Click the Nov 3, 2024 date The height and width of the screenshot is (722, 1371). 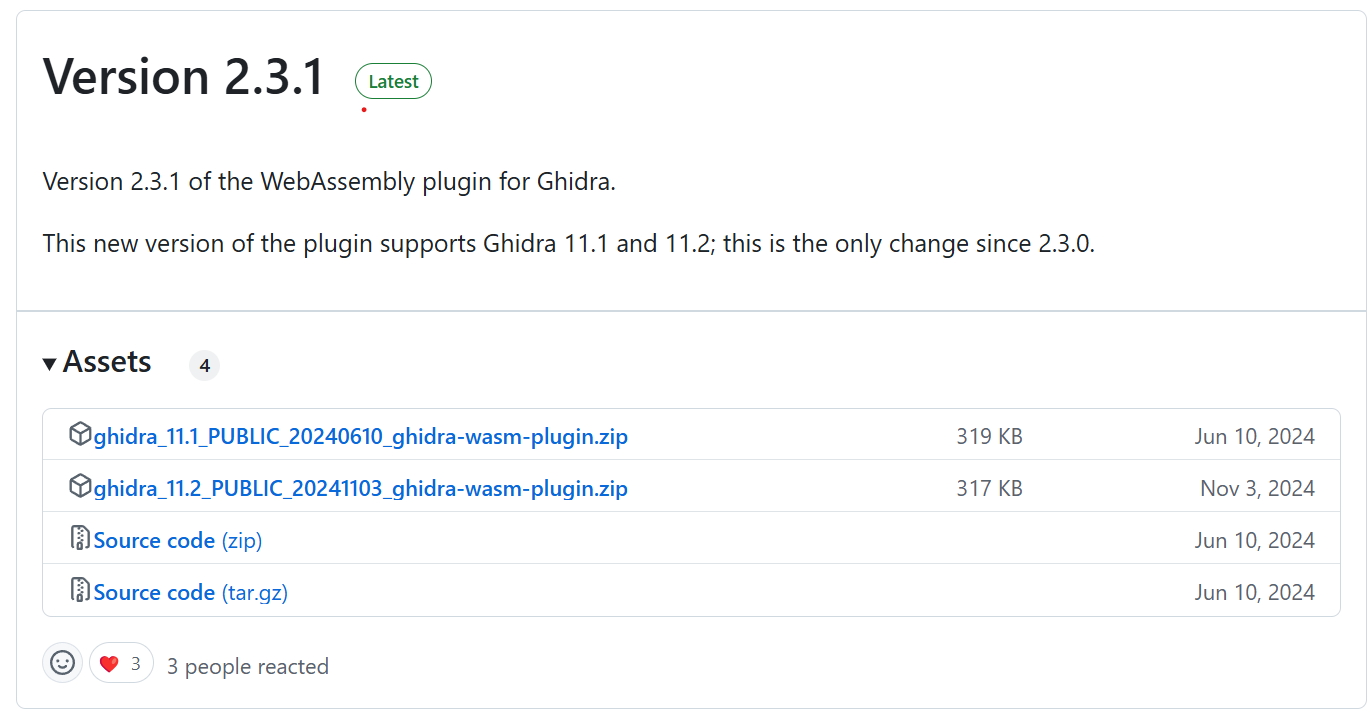(x=1257, y=489)
